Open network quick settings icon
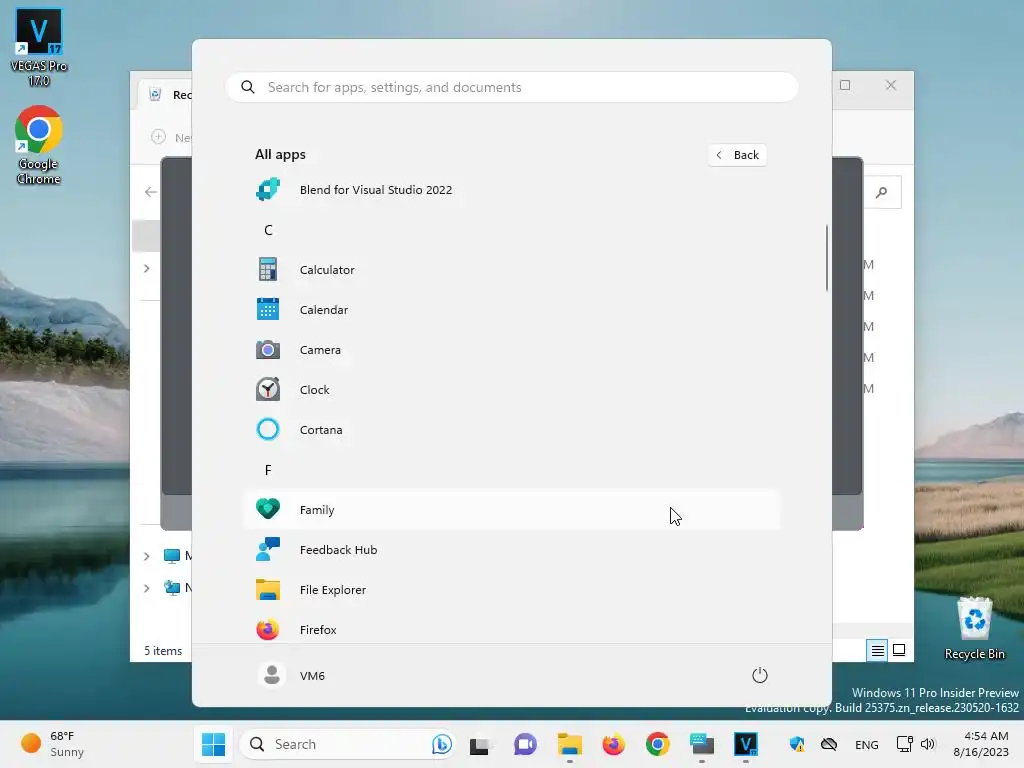 click(904, 744)
